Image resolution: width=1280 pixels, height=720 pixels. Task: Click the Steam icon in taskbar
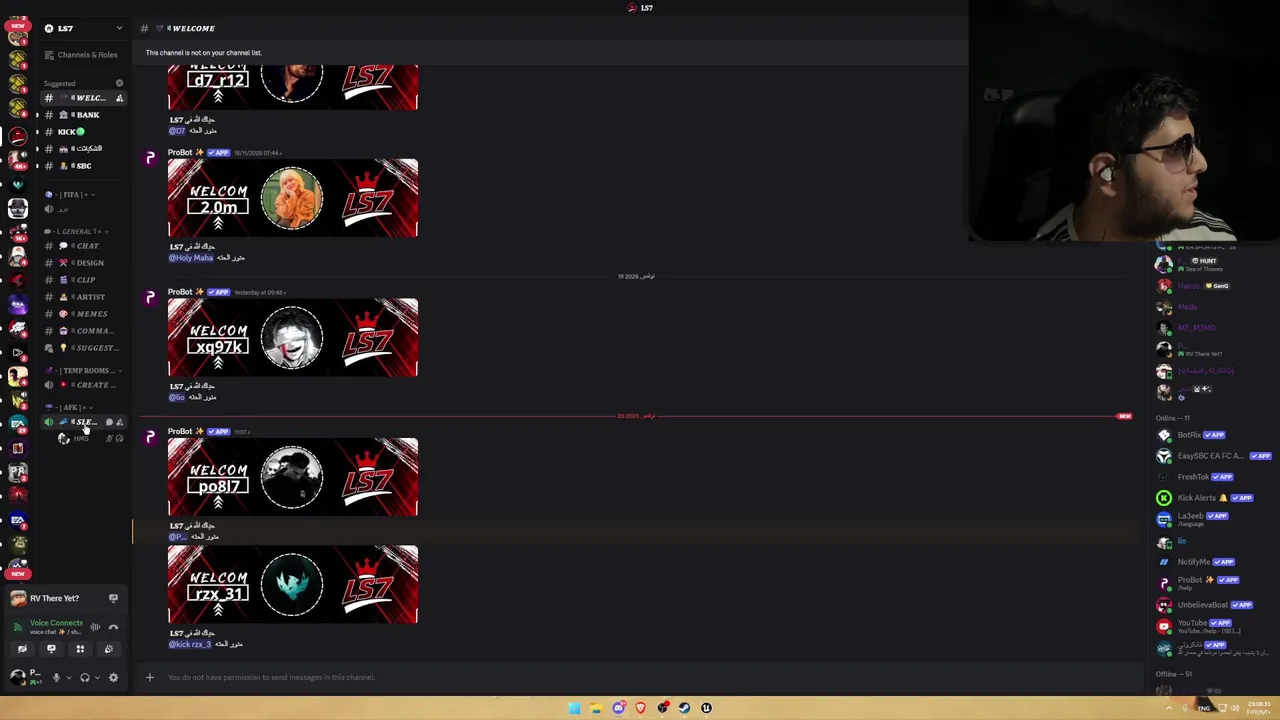click(x=684, y=708)
